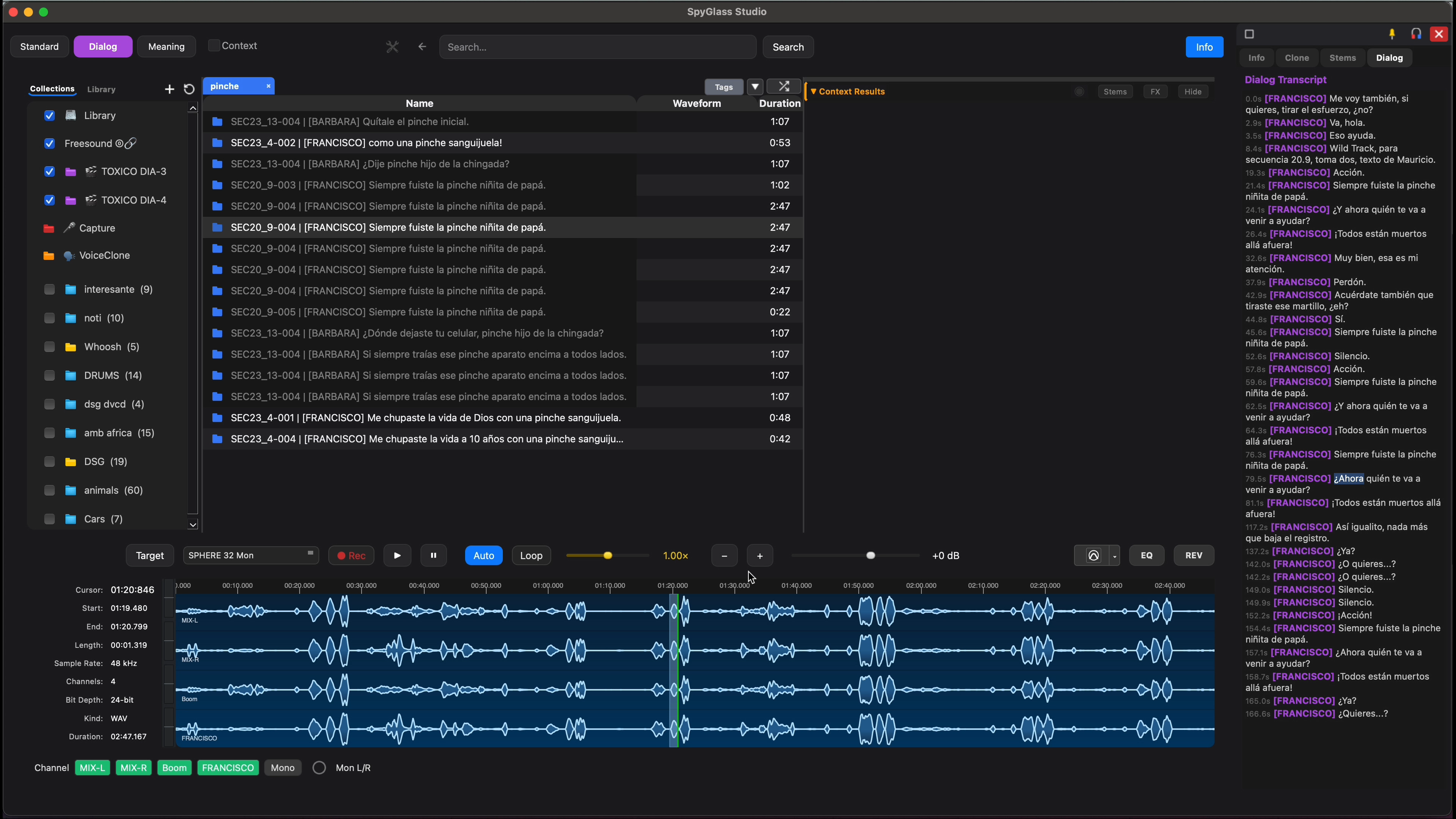
Task: Select the Mon L/R radio button
Action: (319, 767)
